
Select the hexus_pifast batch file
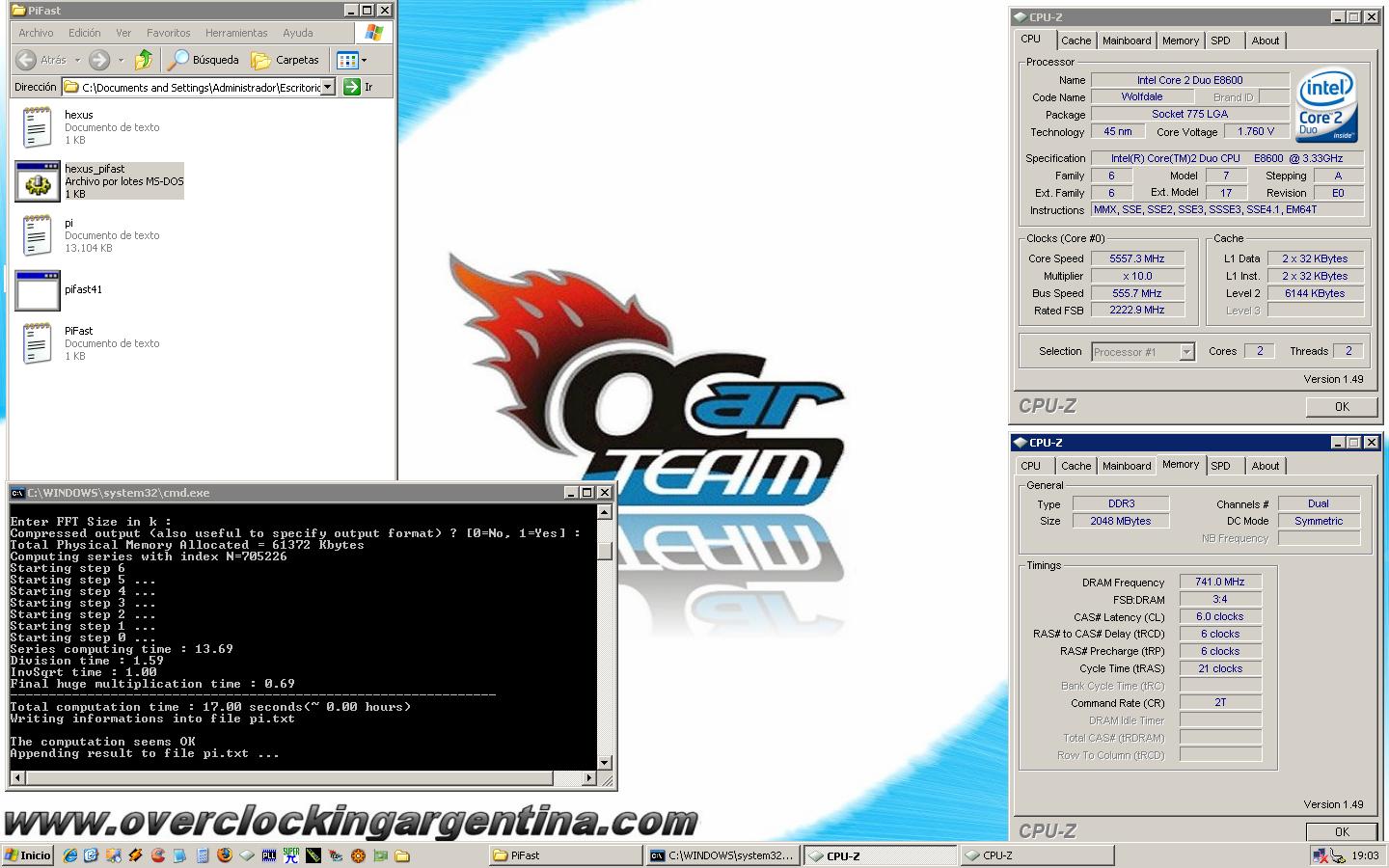point(98,181)
